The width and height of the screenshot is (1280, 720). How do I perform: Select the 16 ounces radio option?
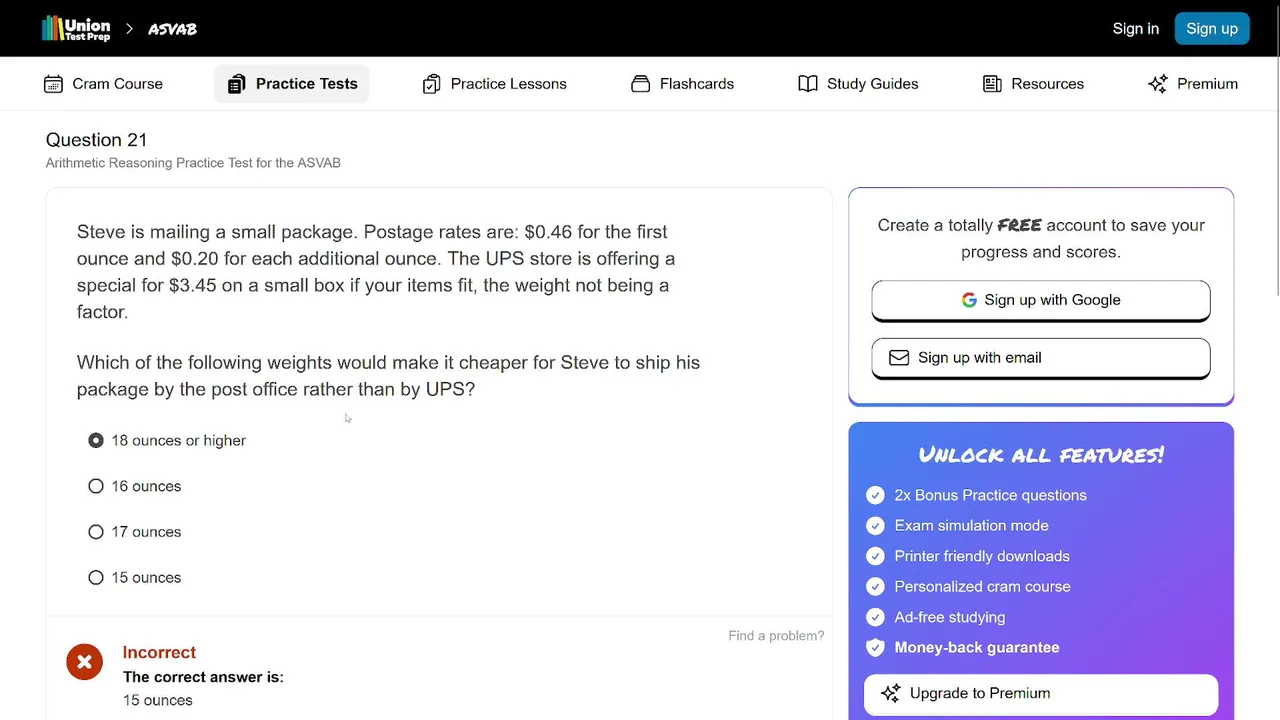(x=96, y=486)
